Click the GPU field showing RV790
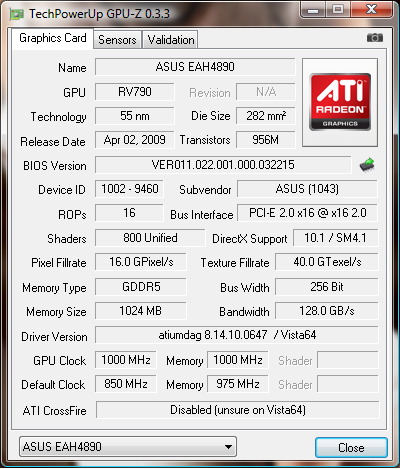Screen dimensions: 400x469 [135, 92]
